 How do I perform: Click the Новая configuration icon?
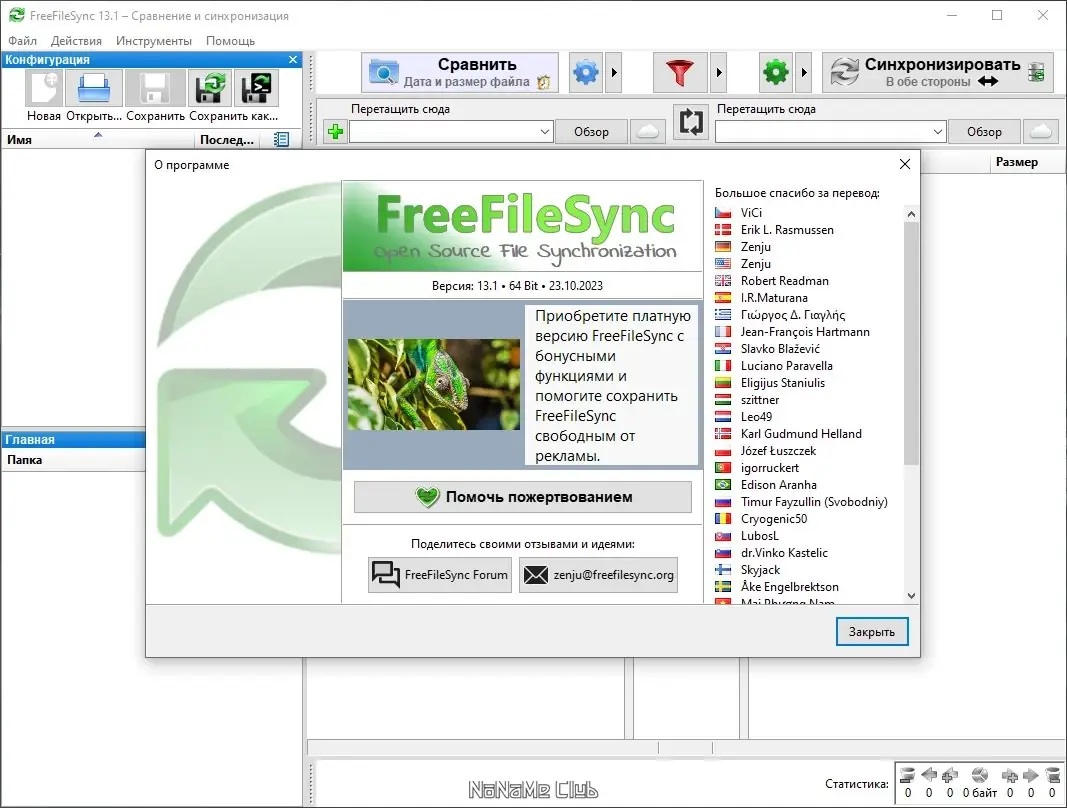pyautogui.click(x=44, y=88)
